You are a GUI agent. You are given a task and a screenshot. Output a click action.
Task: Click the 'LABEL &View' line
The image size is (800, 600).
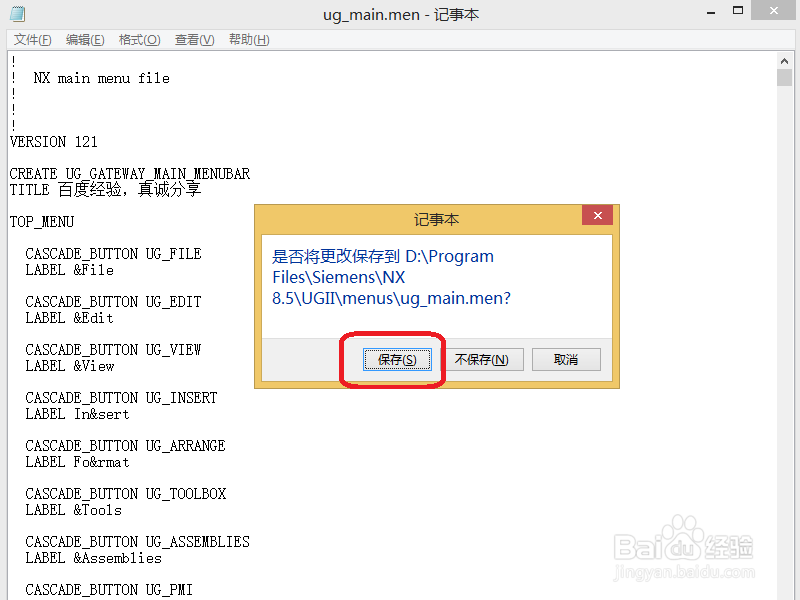(70, 366)
